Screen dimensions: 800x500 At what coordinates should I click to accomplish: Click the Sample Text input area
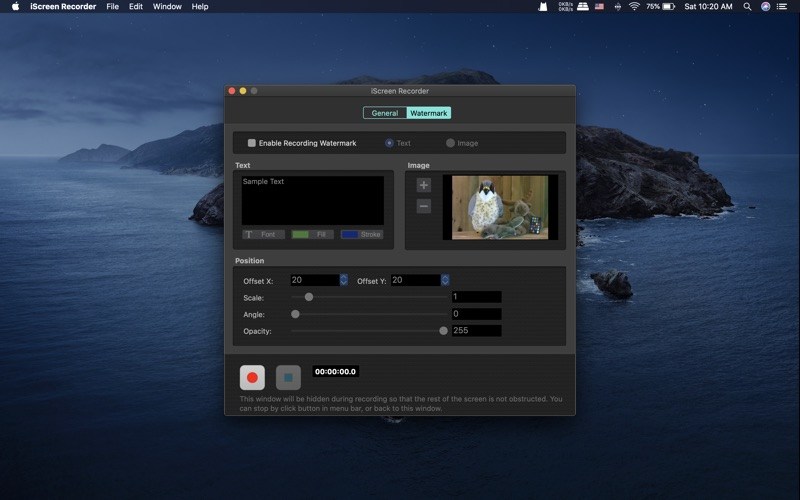click(x=312, y=200)
